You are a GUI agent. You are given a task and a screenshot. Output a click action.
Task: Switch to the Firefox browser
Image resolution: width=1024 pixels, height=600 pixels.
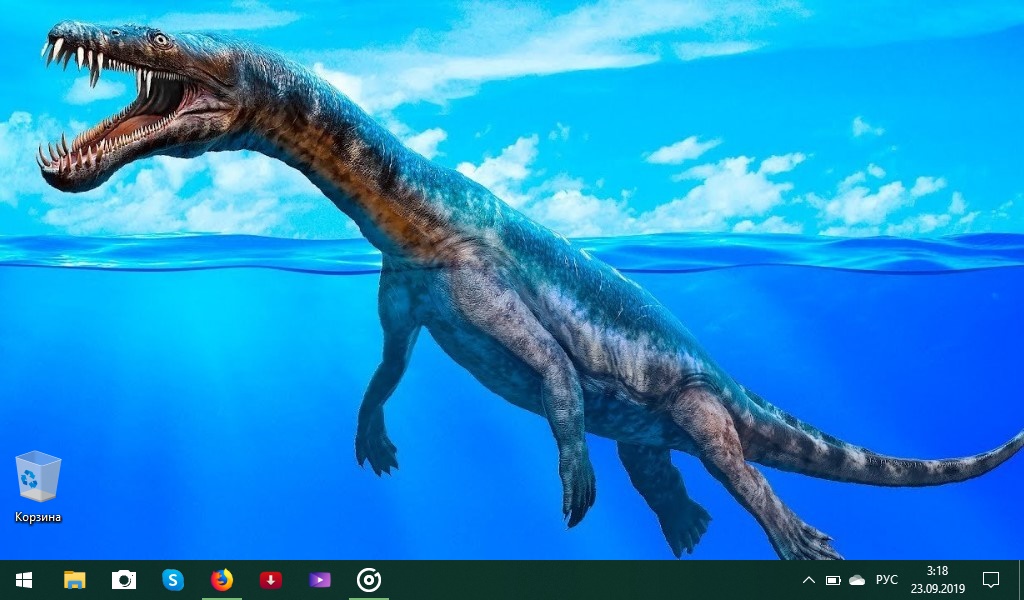click(222, 580)
